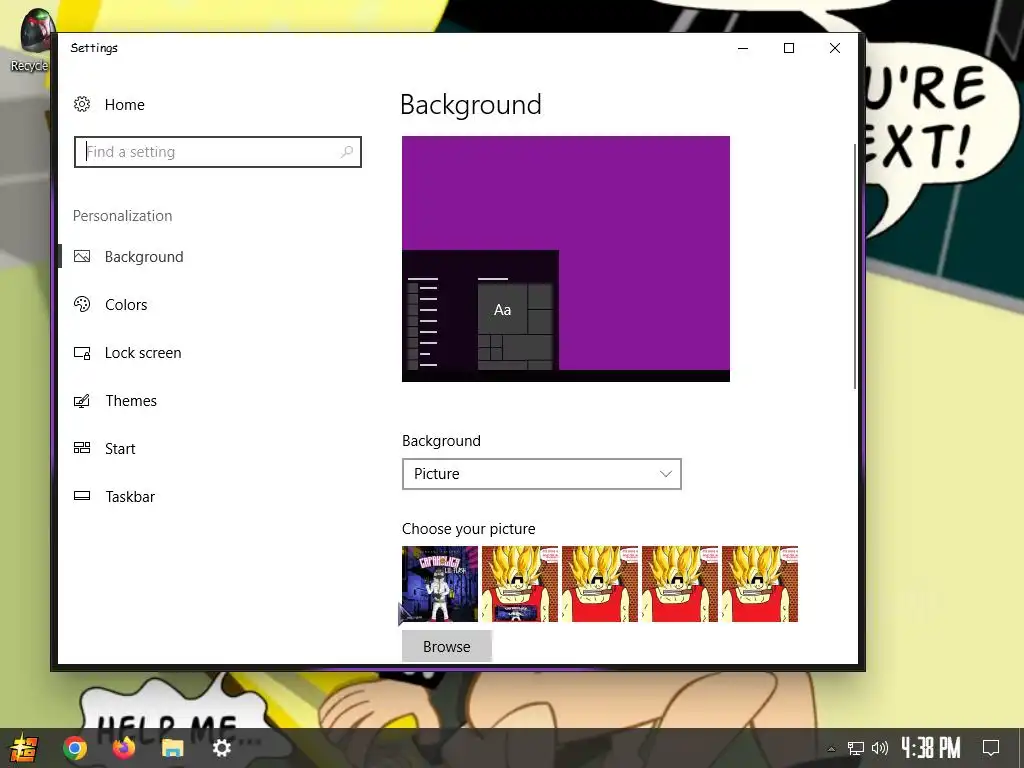Open the Background page in Personalization
This screenshot has height=768, width=1024.
click(x=144, y=257)
